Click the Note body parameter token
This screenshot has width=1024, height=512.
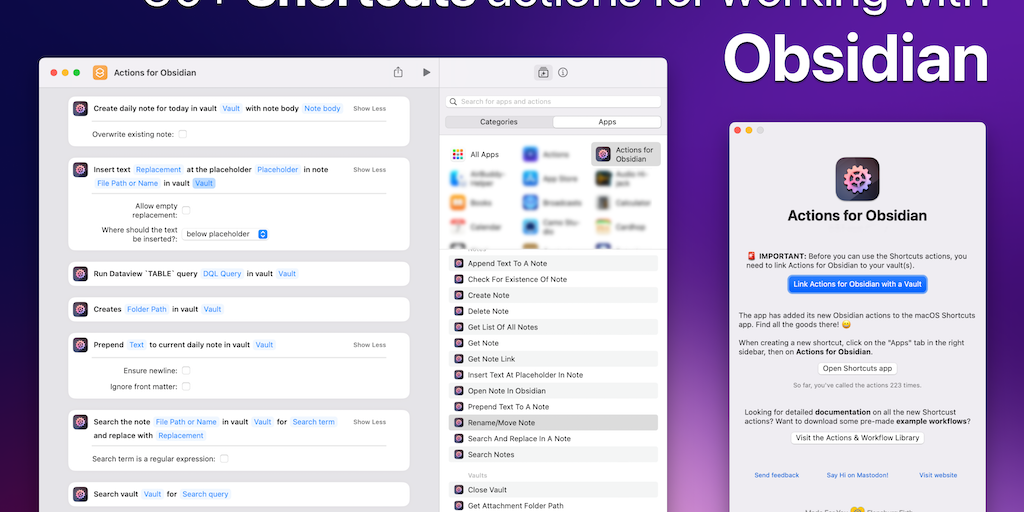(322, 108)
